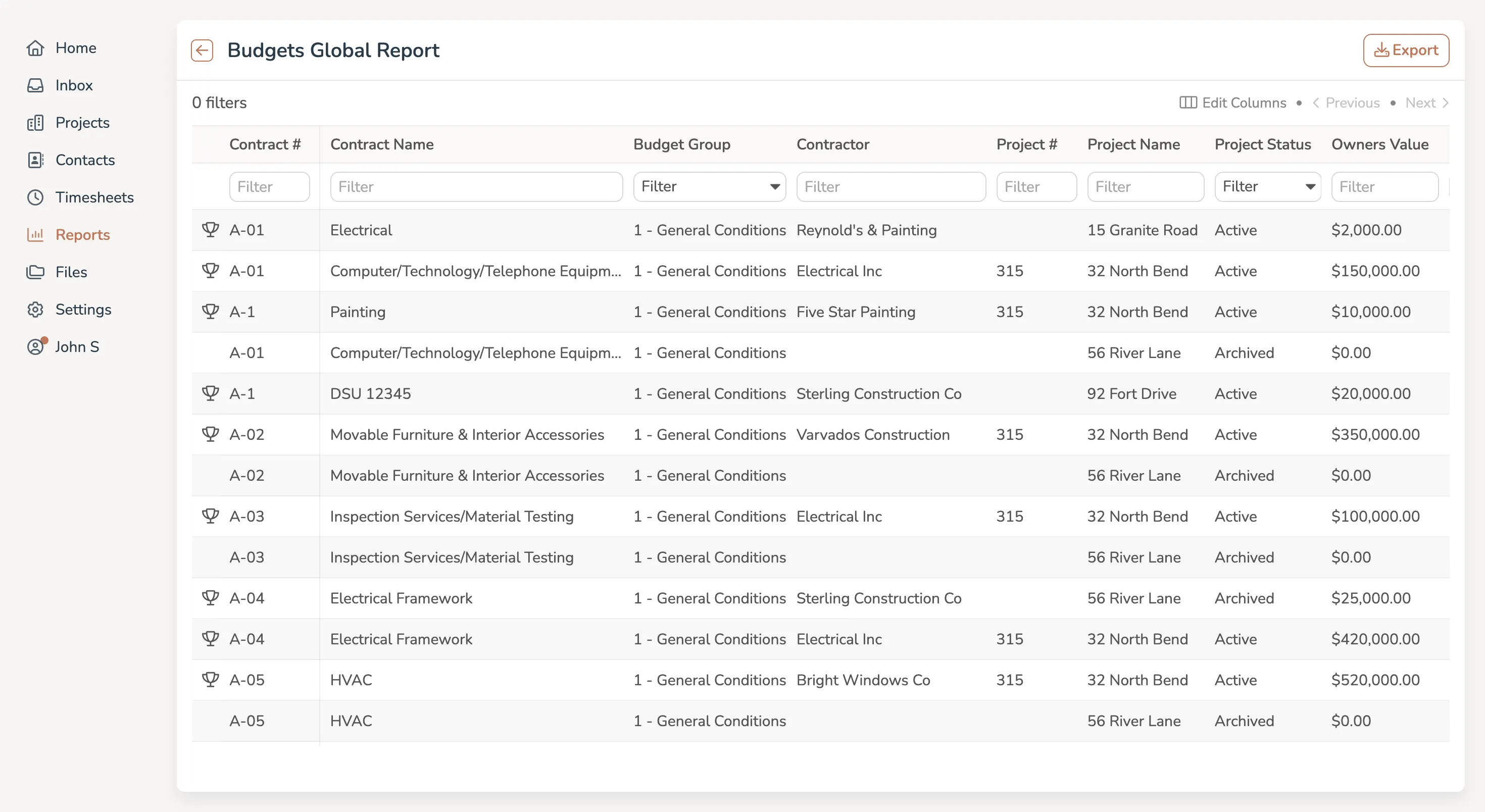Image resolution: width=1485 pixels, height=812 pixels.
Task: Open Edit Columns
Action: (x=1233, y=103)
